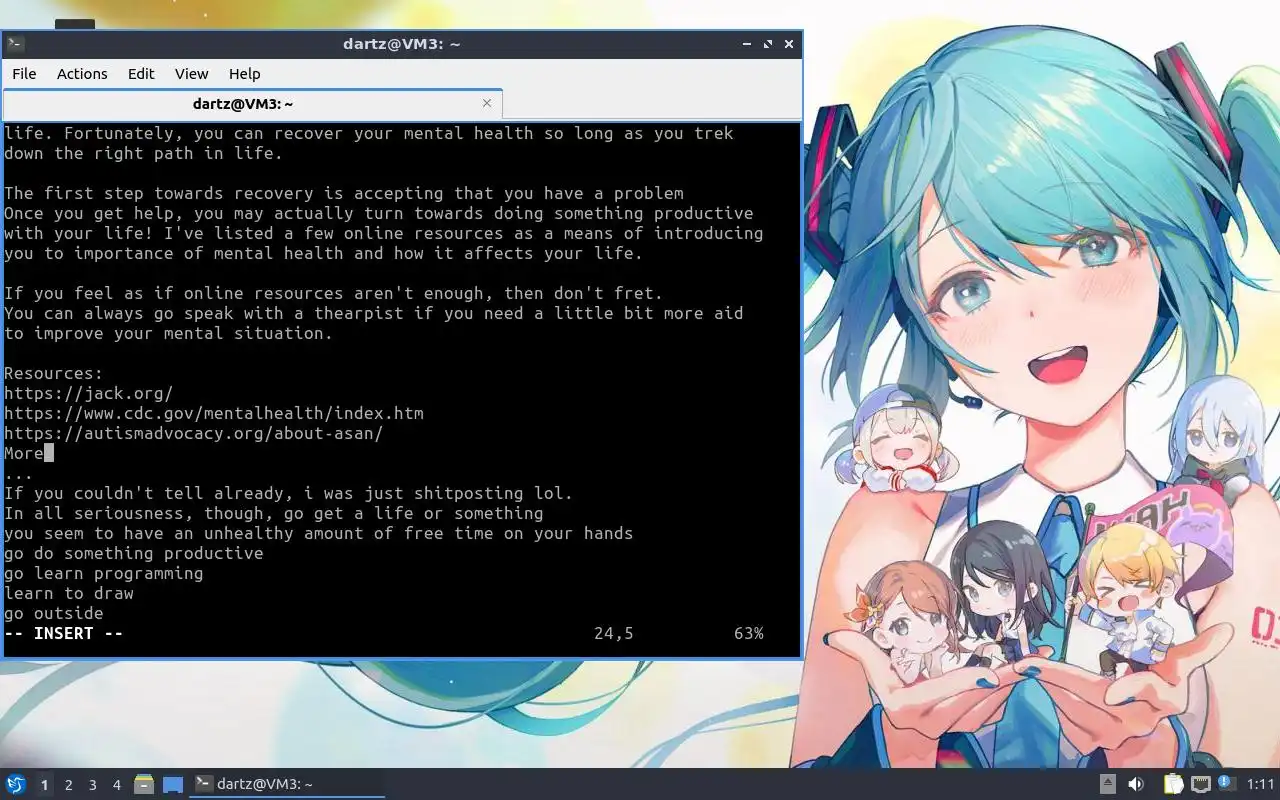Click the 'to improve your mental situation.' line
The height and width of the screenshot is (800, 1280).
[169, 333]
